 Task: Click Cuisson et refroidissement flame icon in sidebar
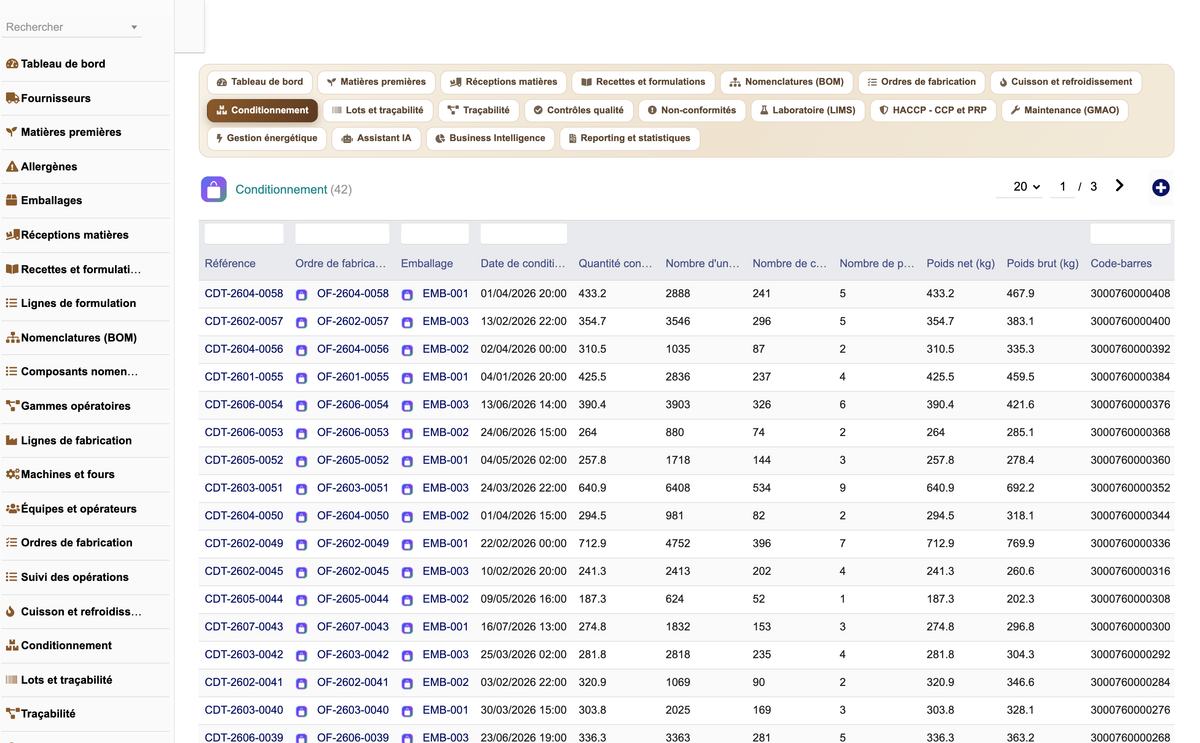click(x=12, y=611)
